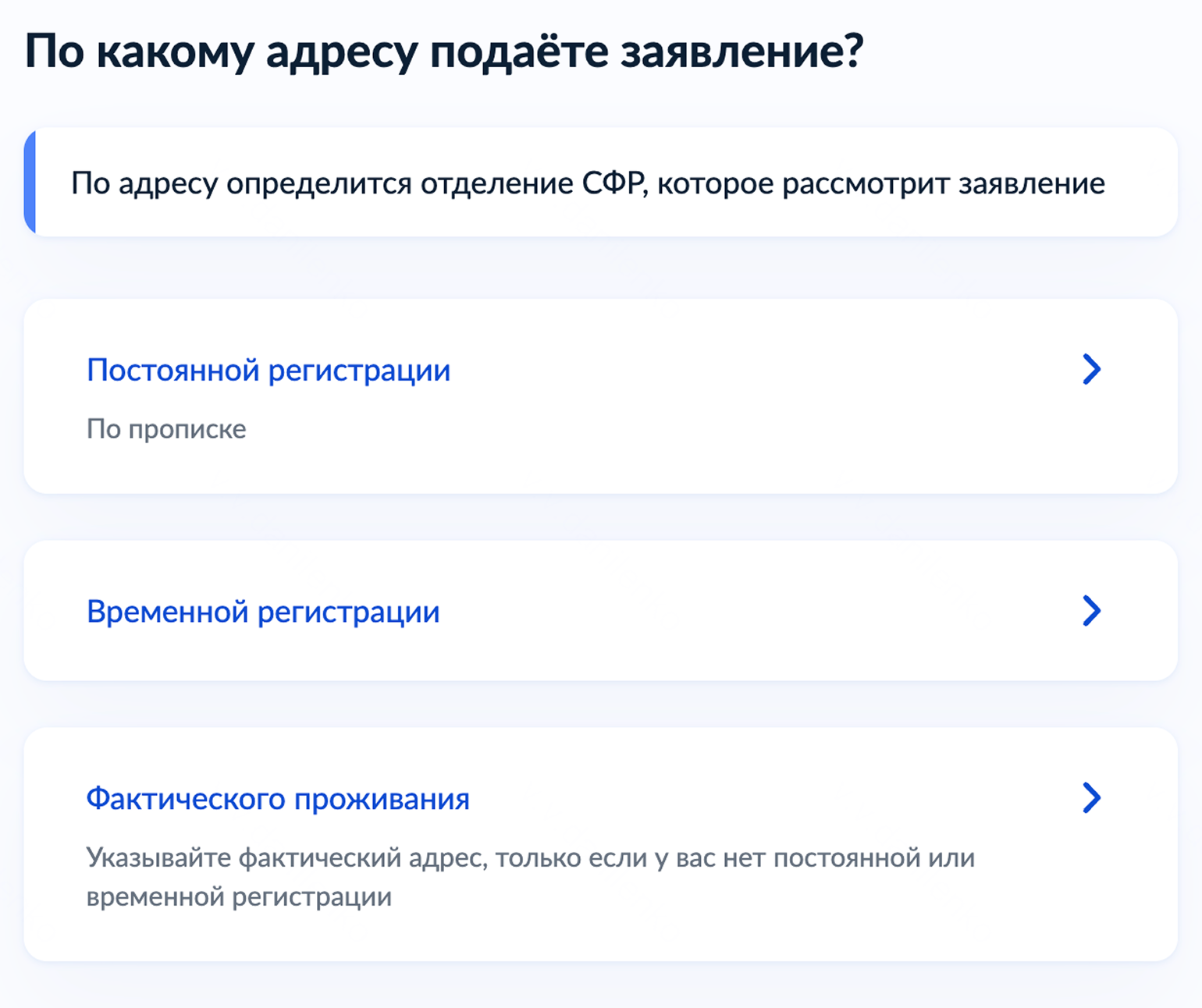
Task: Click the chevron beside Временной регистрации
Action: tap(1091, 611)
